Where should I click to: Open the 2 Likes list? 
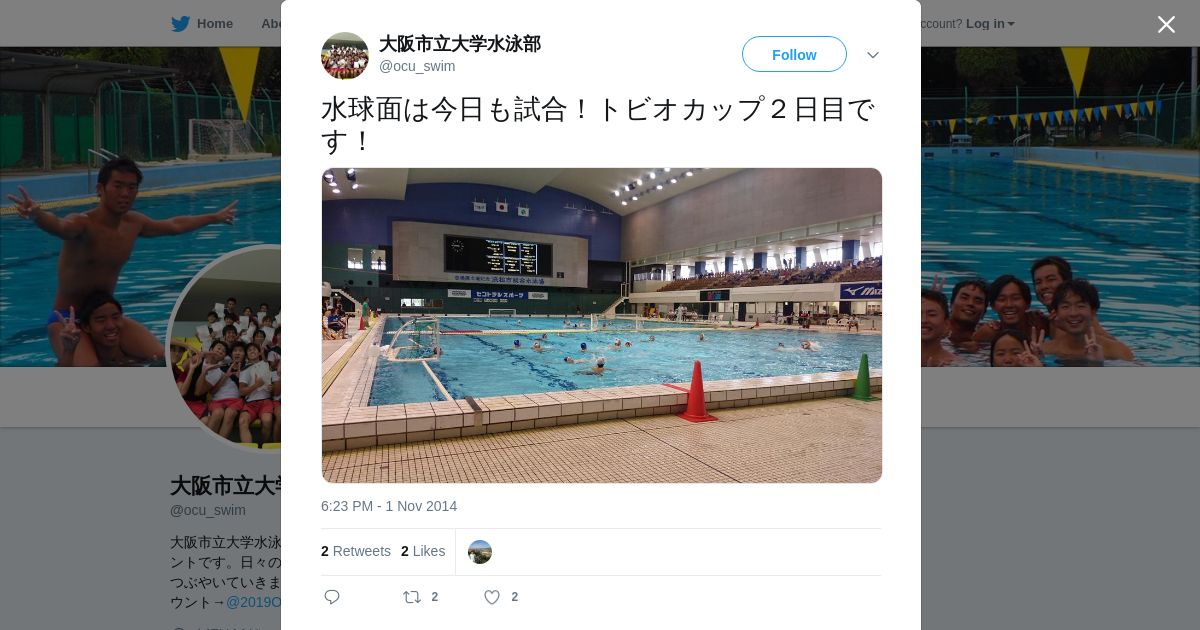pos(423,551)
